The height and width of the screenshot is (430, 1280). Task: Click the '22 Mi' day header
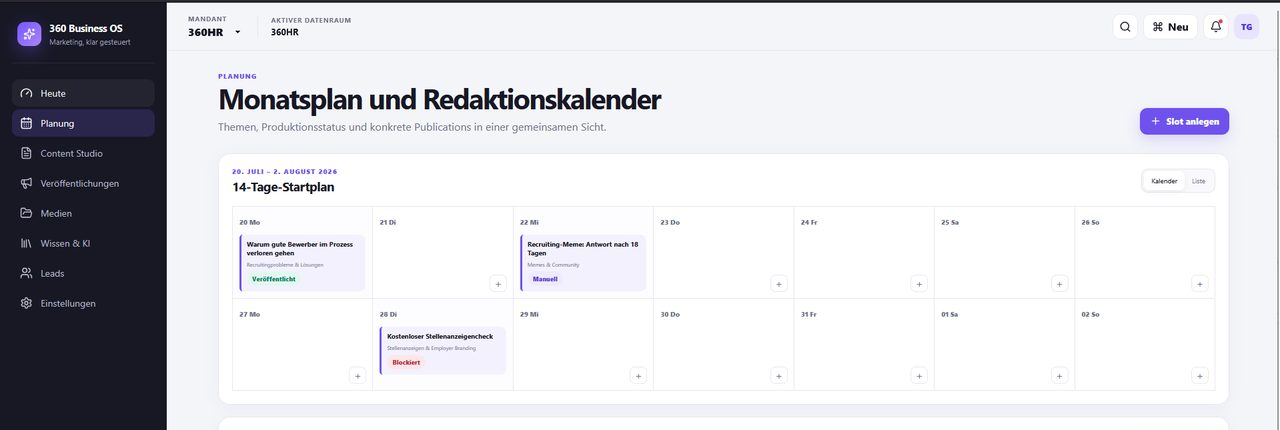point(530,222)
